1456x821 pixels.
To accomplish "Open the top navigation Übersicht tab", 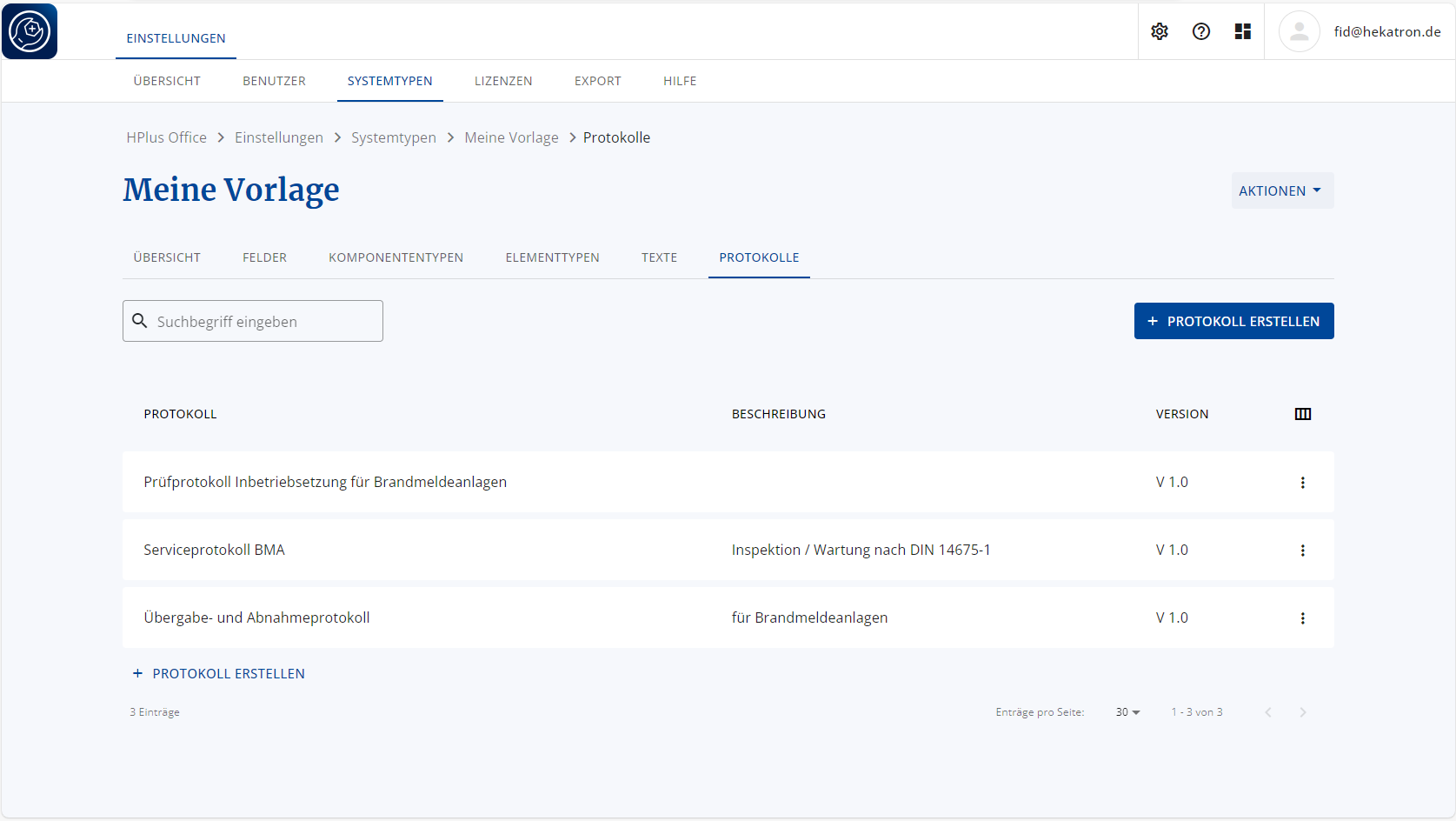I will pos(167,81).
